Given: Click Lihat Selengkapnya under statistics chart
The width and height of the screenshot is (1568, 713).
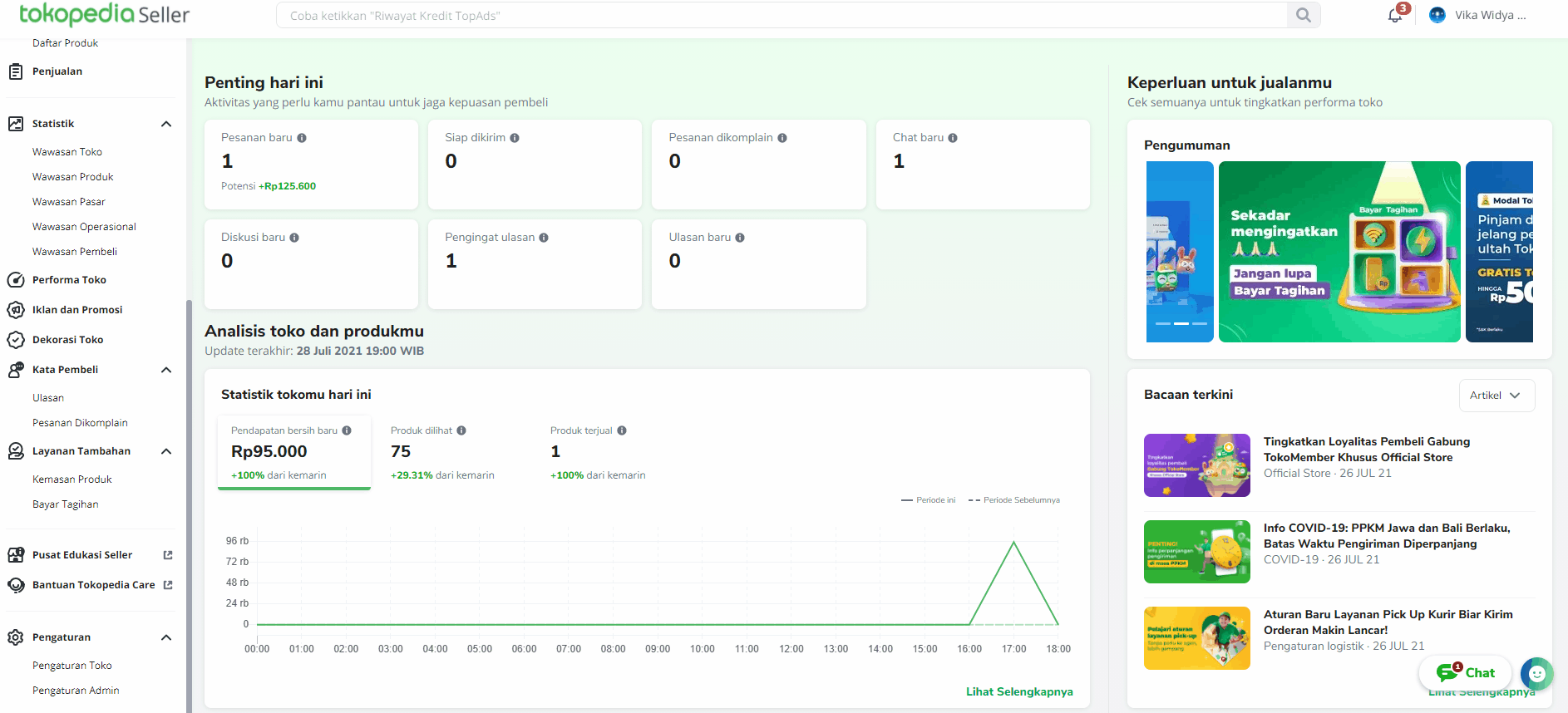Looking at the screenshot, I should tap(1019, 691).
